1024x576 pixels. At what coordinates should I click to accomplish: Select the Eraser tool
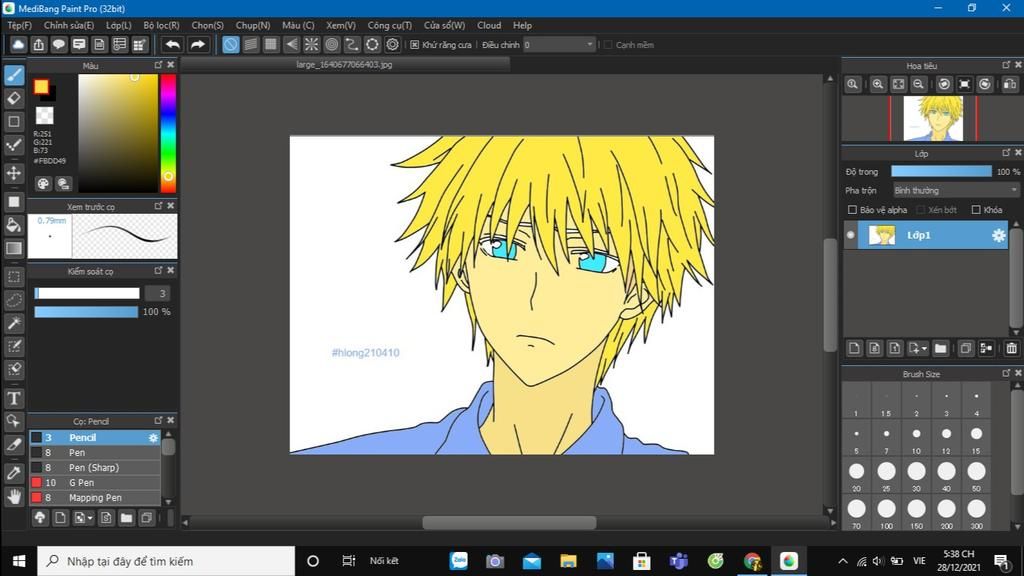point(14,98)
